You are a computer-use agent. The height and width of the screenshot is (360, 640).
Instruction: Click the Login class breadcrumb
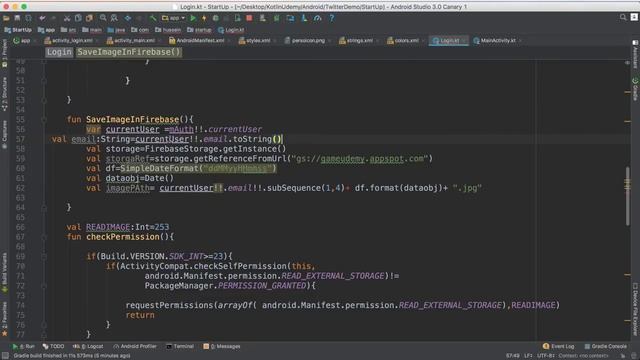point(59,52)
